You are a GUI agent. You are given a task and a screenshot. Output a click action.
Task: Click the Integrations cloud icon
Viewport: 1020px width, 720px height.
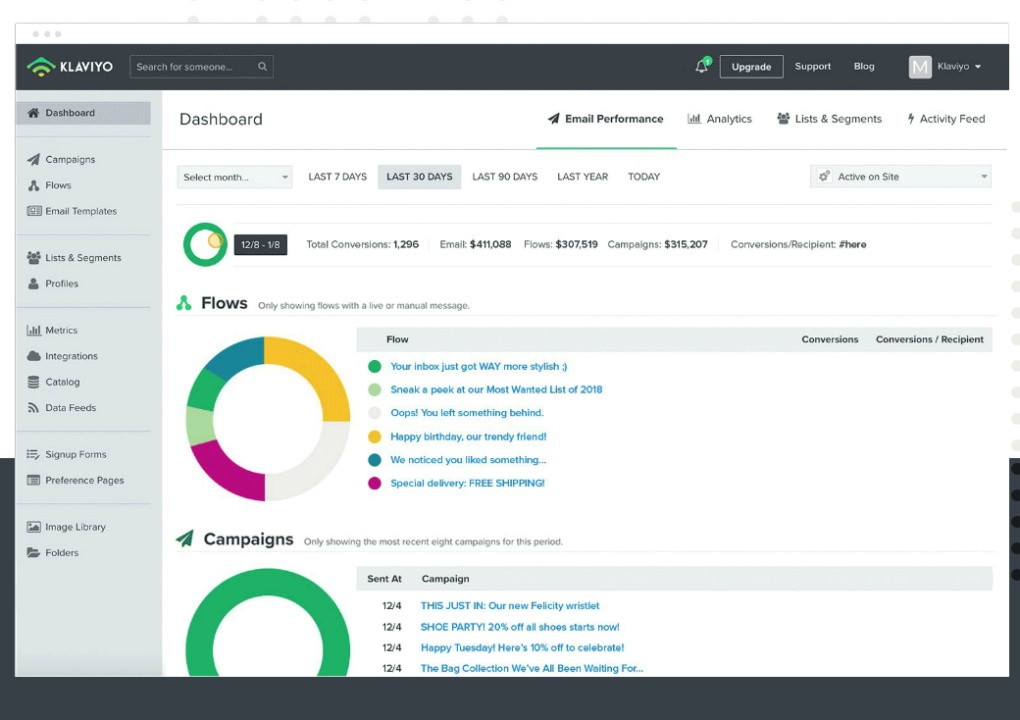click(x=34, y=357)
